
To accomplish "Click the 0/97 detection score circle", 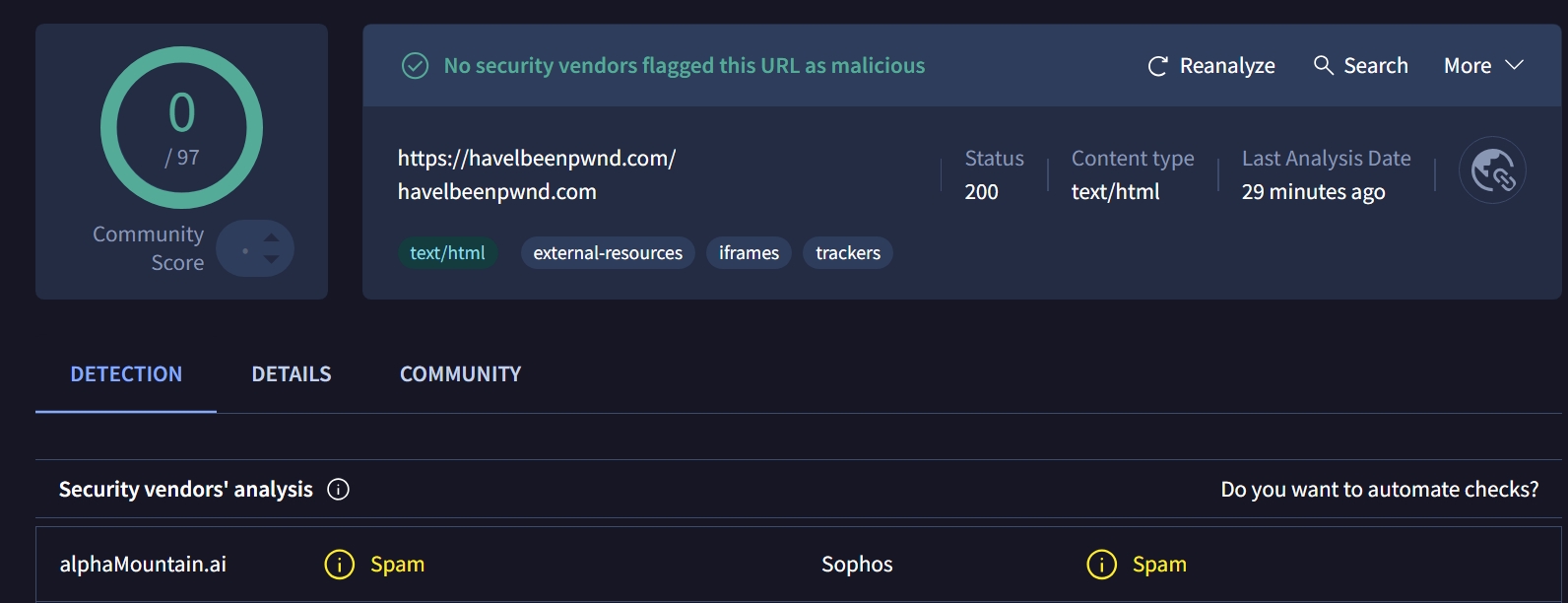I will [x=181, y=128].
